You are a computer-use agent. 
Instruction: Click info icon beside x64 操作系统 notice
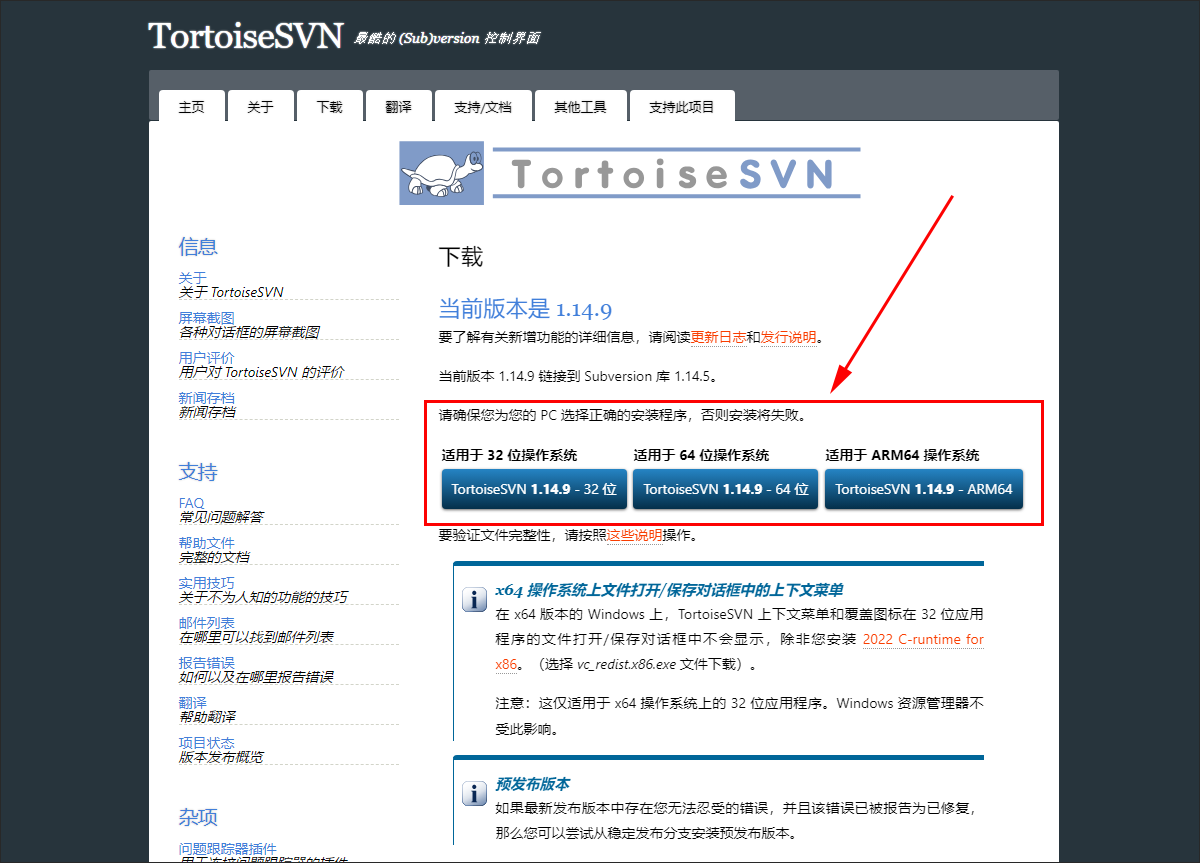click(474, 600)
